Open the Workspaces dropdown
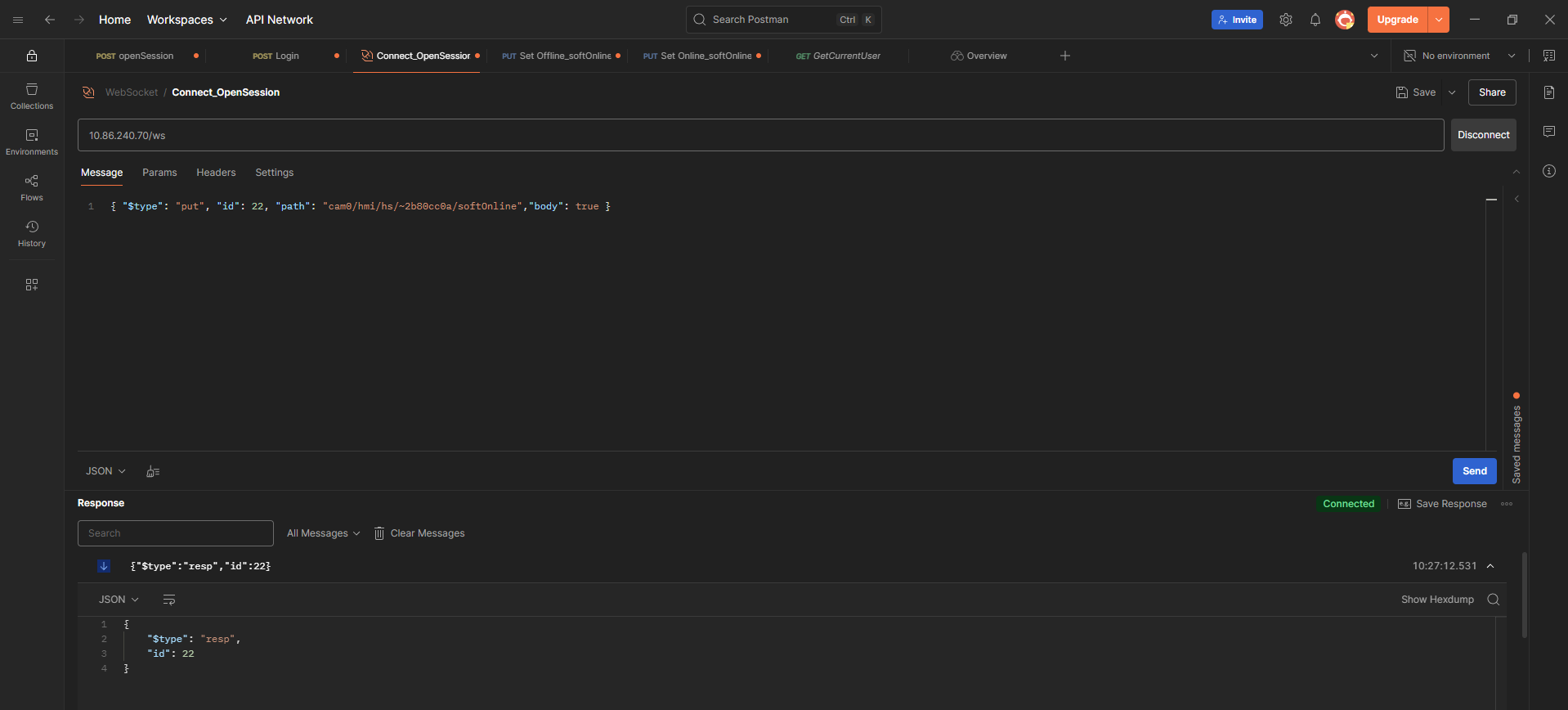1568x710 pixels. coord(187,20)
